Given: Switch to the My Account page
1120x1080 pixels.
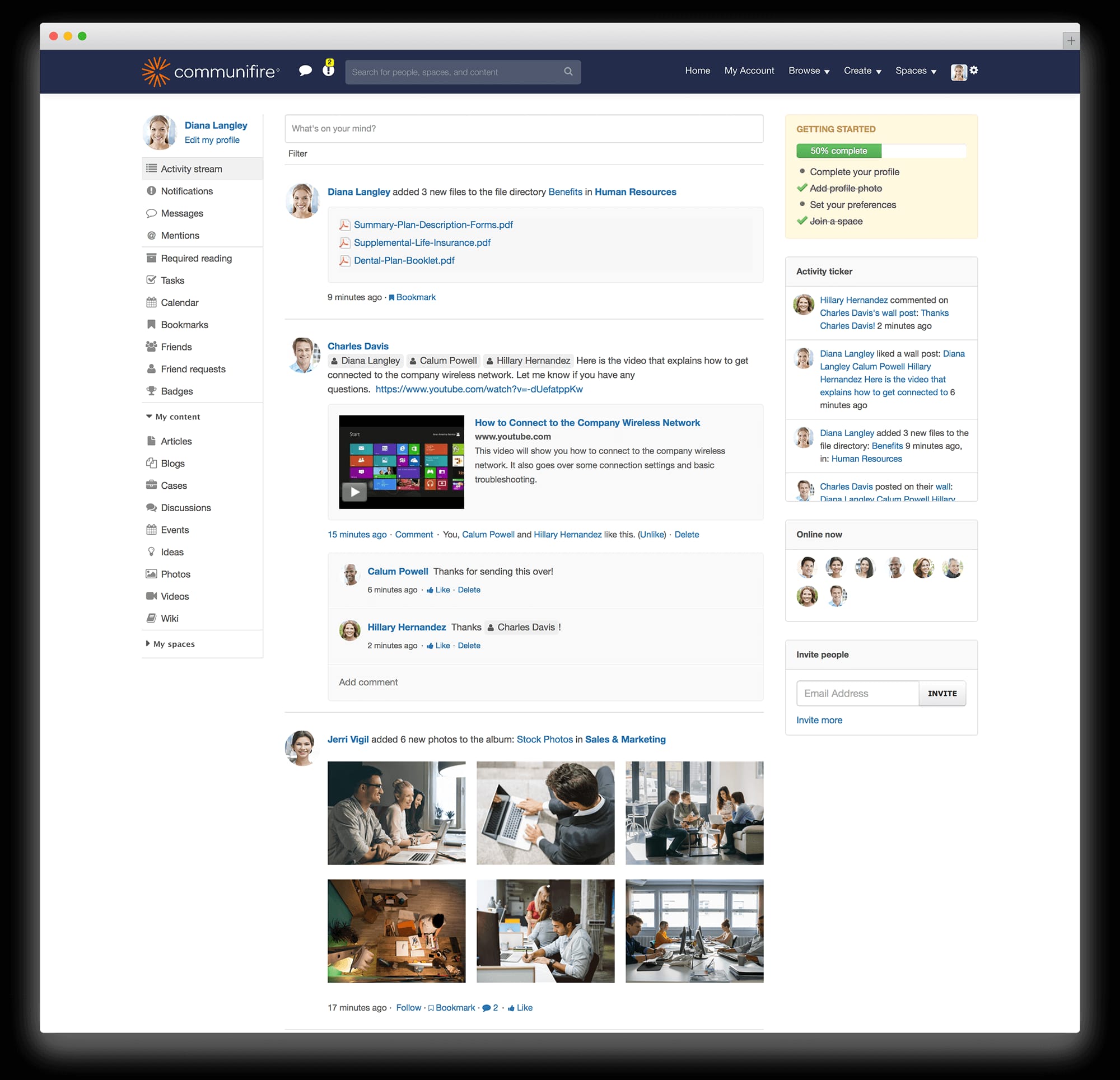Looking at the screenshot, I should pos(749,71).
